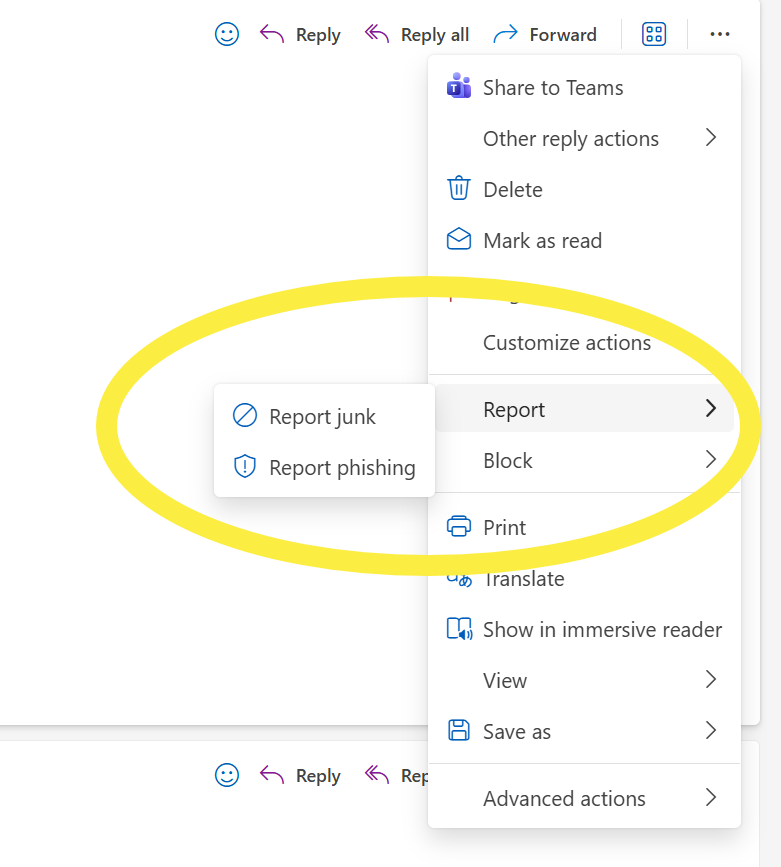Select the Mark as read envelope icon
This screenshot has height=867, width=781.
click(459, 240)
